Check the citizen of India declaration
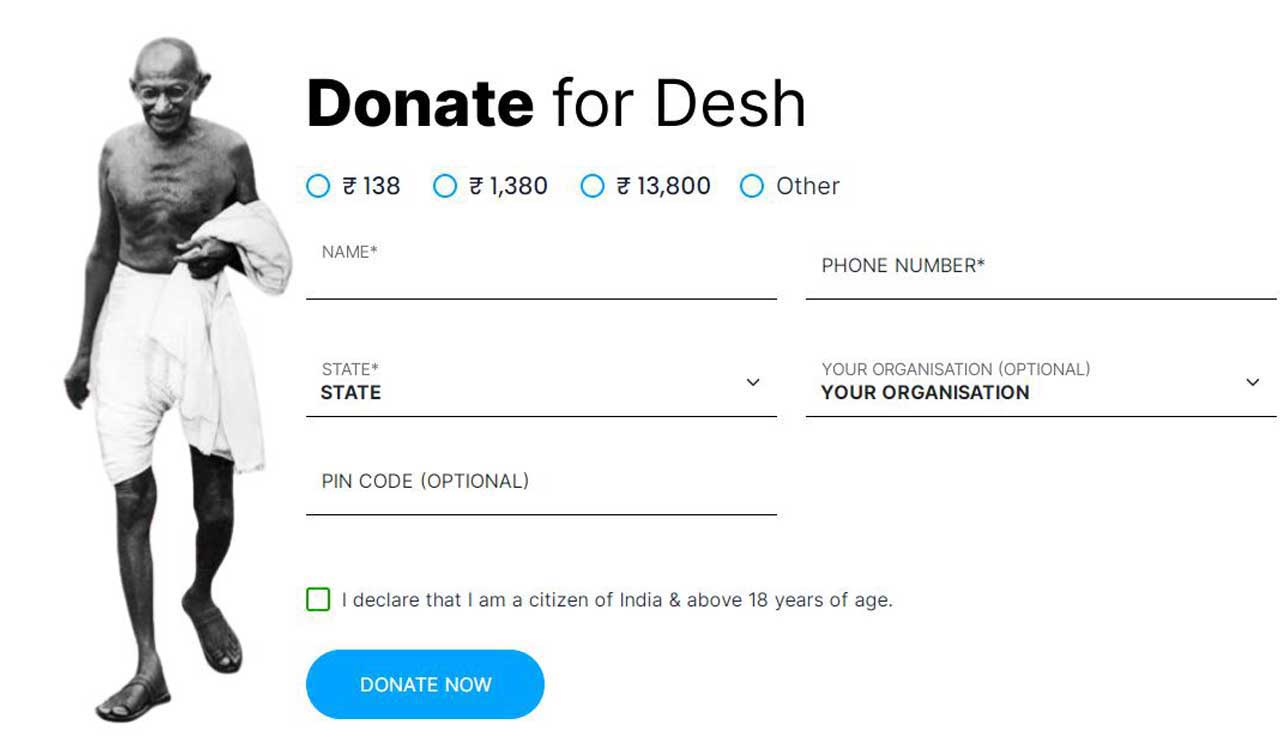Image resolution: width=1280 pixels, height=750 pixels. [316, 600]
